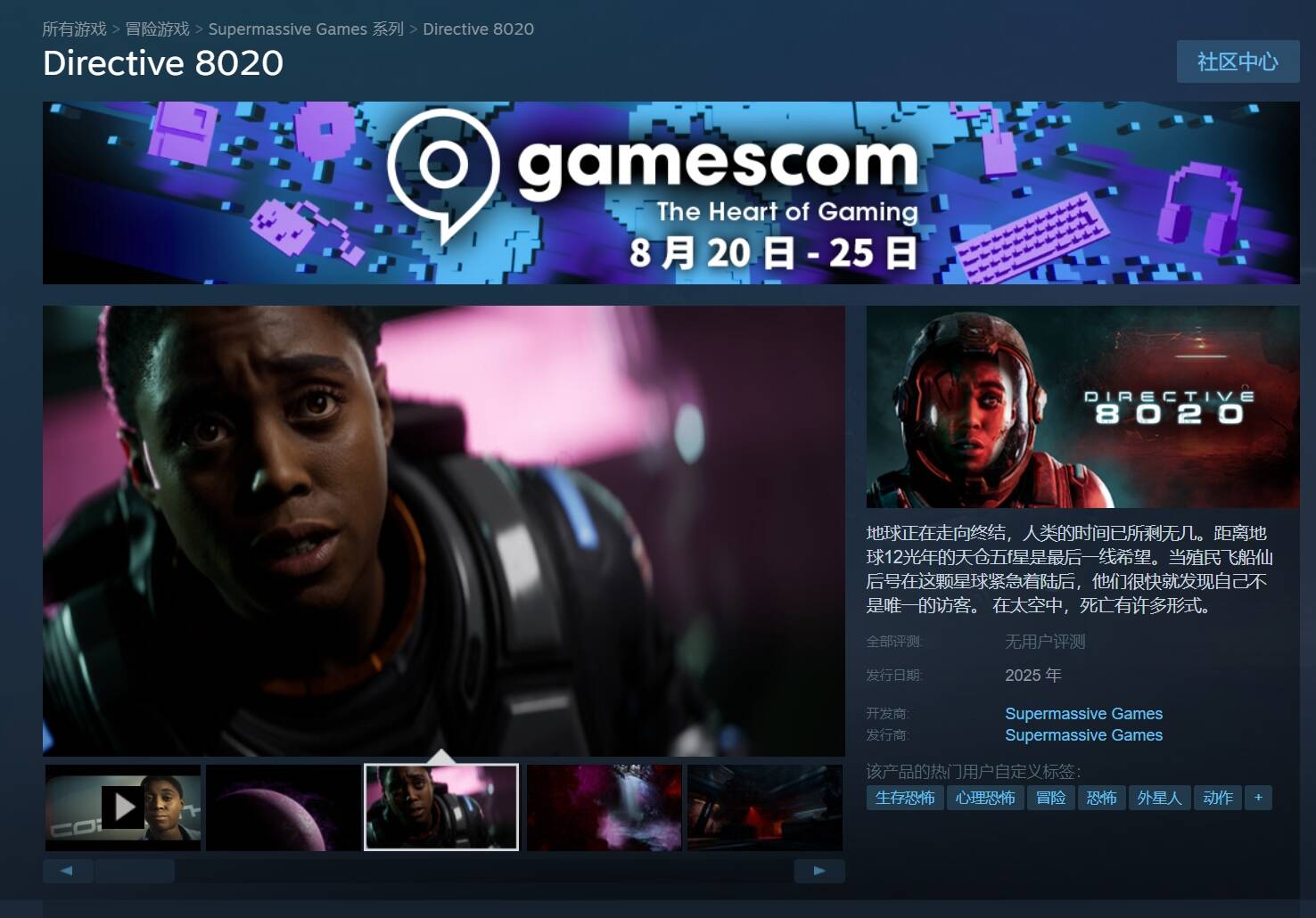Select the 恐怖 tag
The image size is (1316, 918).
[1102, 798]
